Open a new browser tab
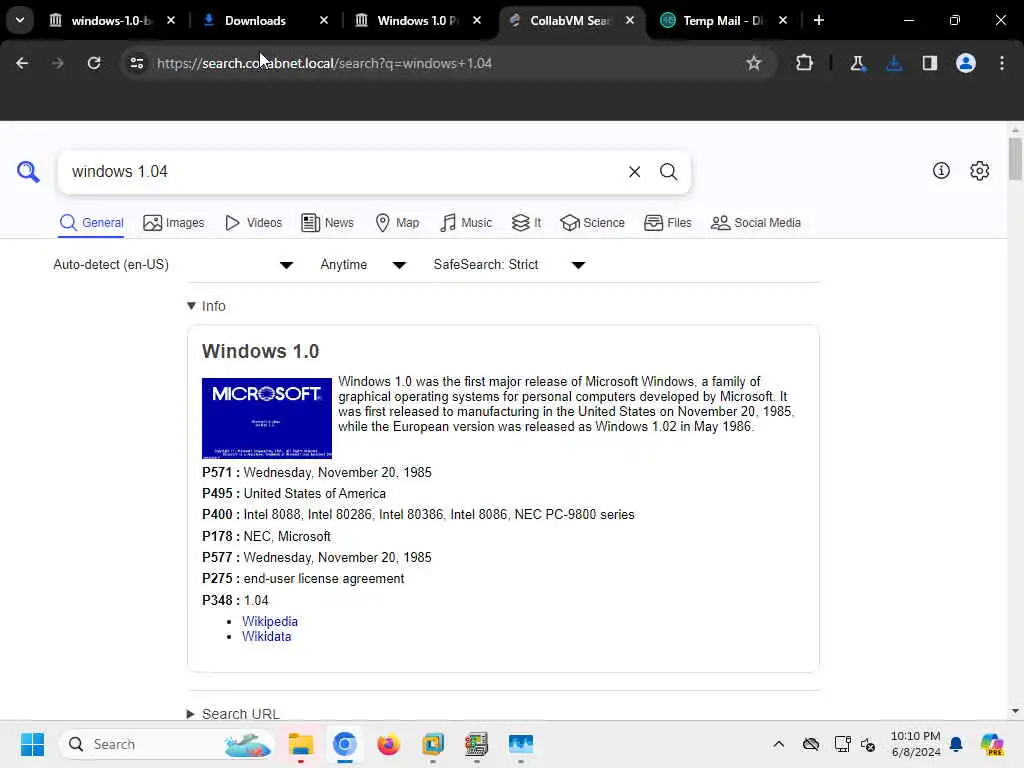 tap(818, 20)
